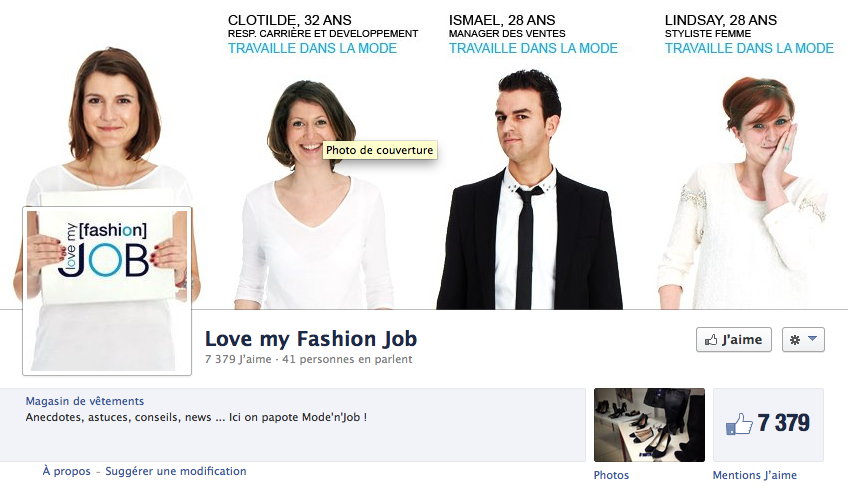Click the J'aime like button

coord(733,340)
